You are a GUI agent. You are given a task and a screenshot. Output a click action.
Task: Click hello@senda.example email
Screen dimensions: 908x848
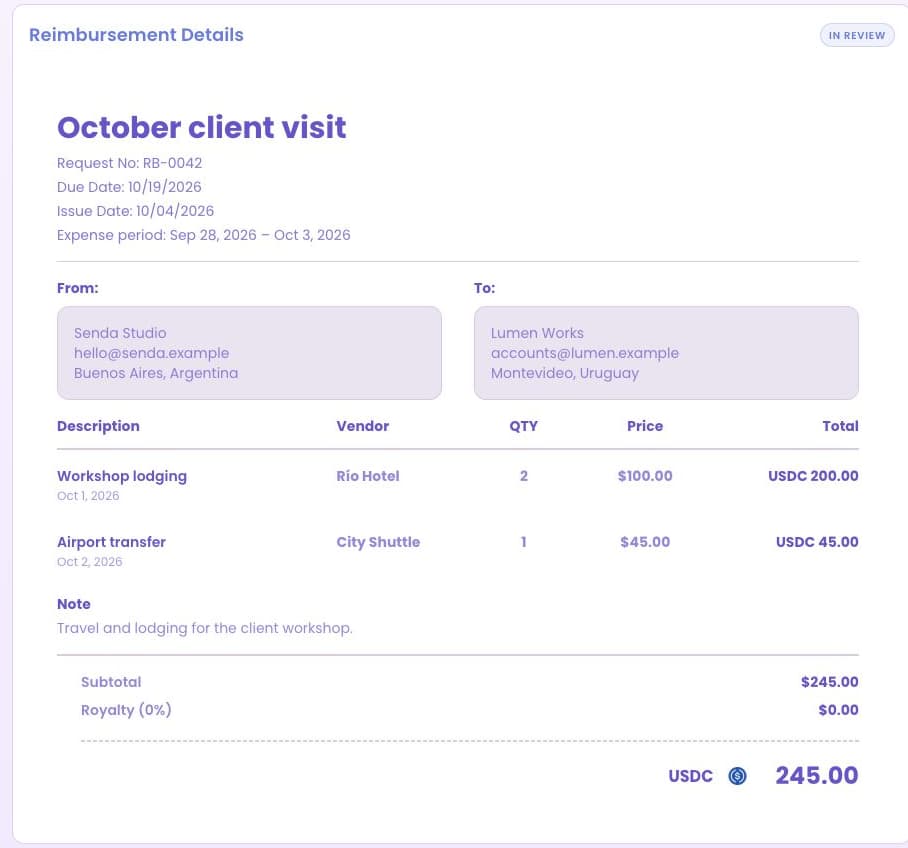click(x=151, y=353)
